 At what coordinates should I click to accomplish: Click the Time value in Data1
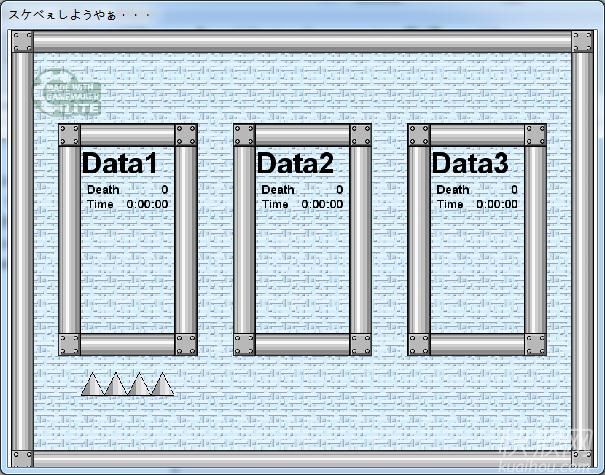(147, 205)
